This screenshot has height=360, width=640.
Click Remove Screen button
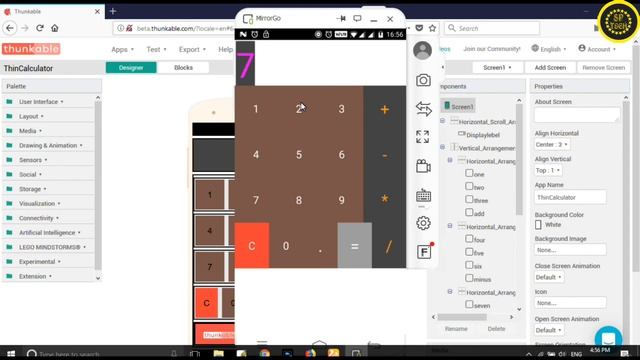click(603, 68)
